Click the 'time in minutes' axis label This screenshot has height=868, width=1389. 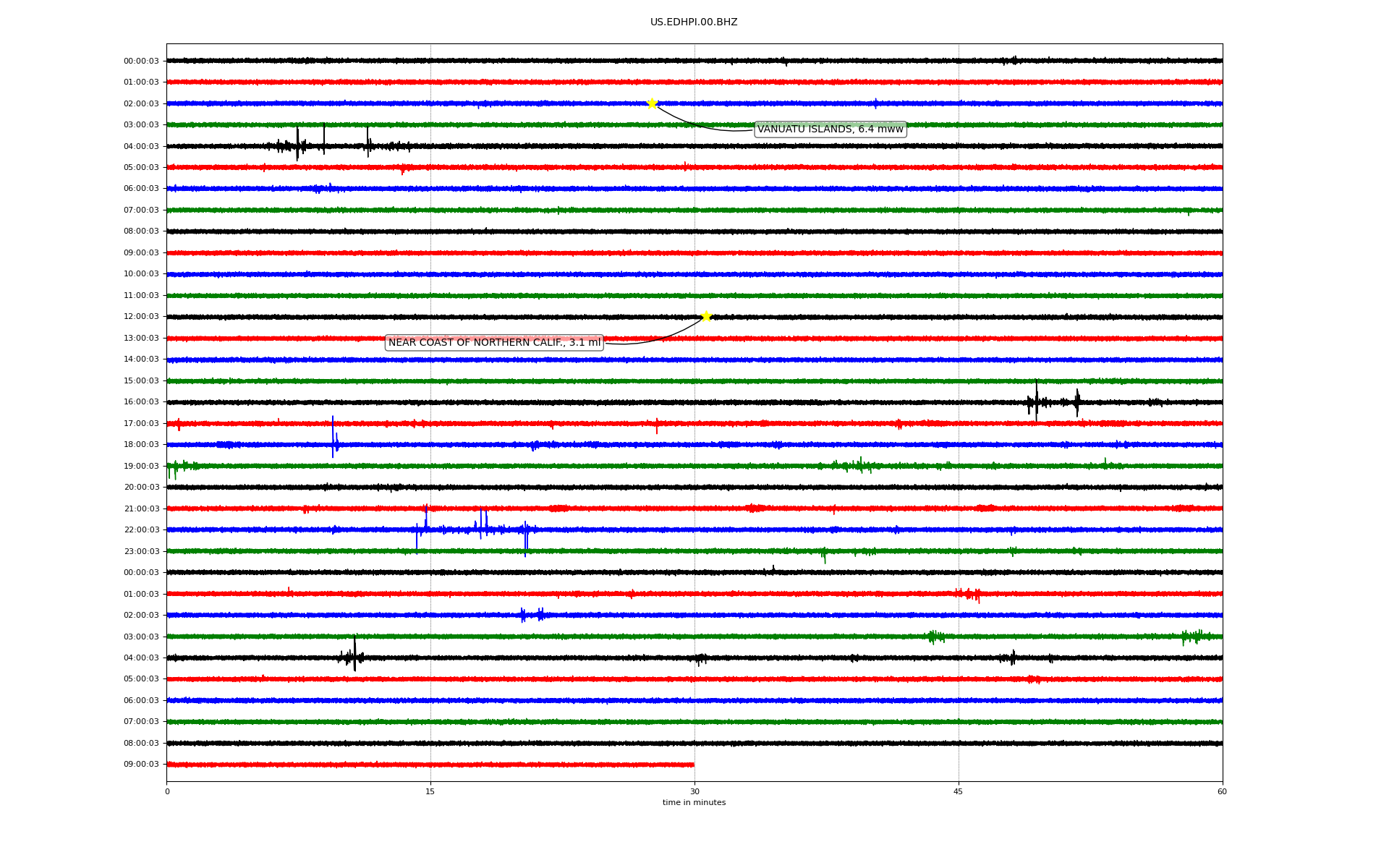click(x=694, y=803)
